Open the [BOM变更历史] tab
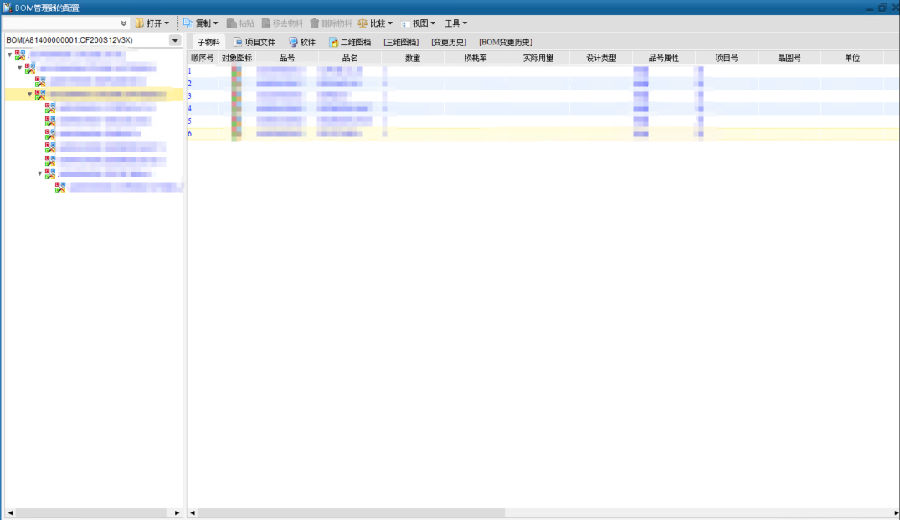Viewport: 900px width, 520px height. coord(506,42)
